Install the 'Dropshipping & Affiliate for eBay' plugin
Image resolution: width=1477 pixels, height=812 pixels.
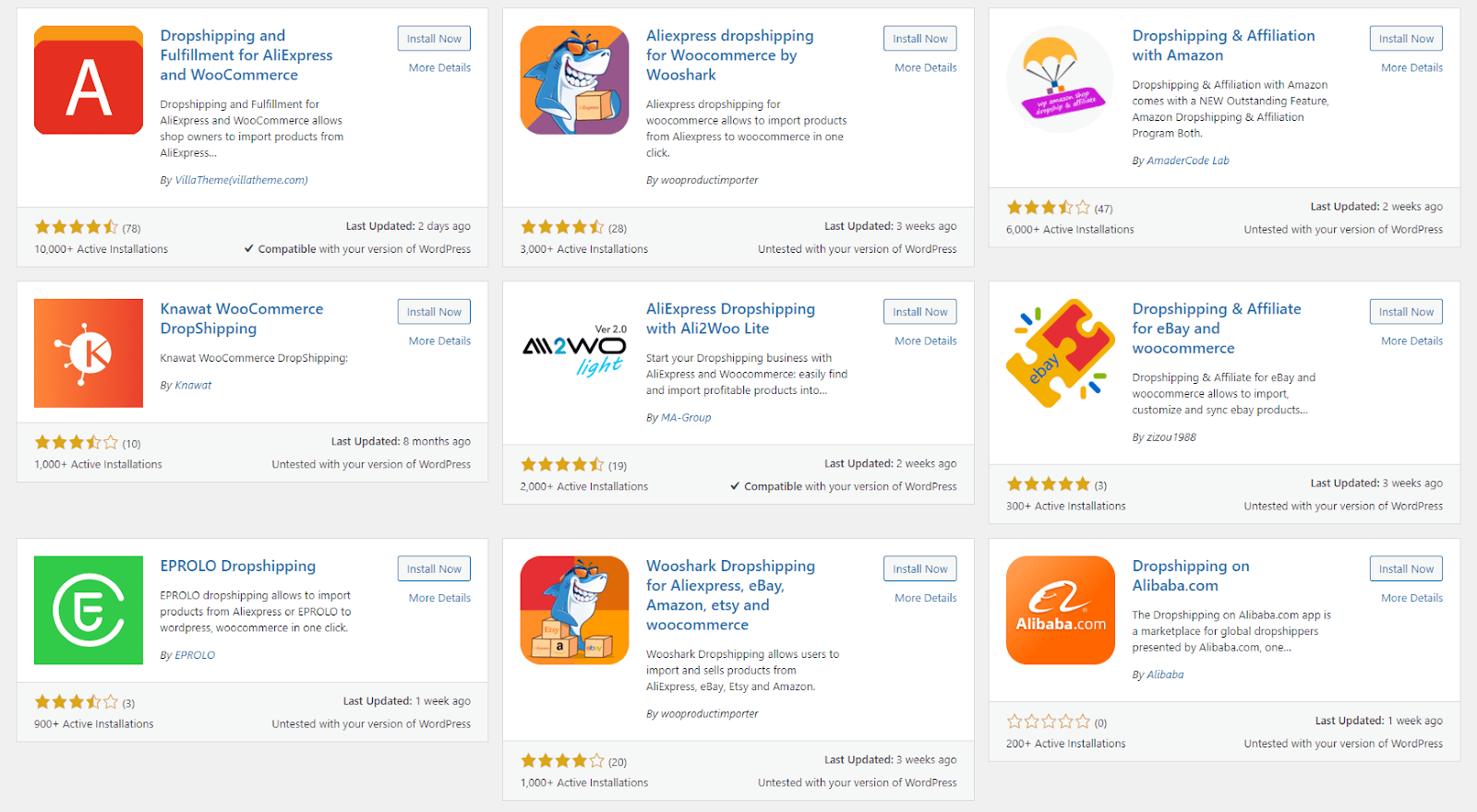[1406, 312]
